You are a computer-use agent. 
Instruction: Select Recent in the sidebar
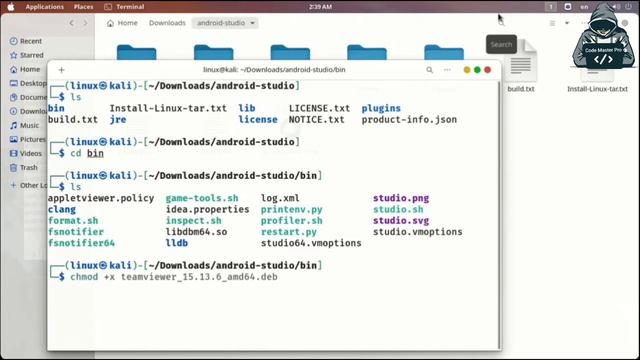[x=26, y=41]
